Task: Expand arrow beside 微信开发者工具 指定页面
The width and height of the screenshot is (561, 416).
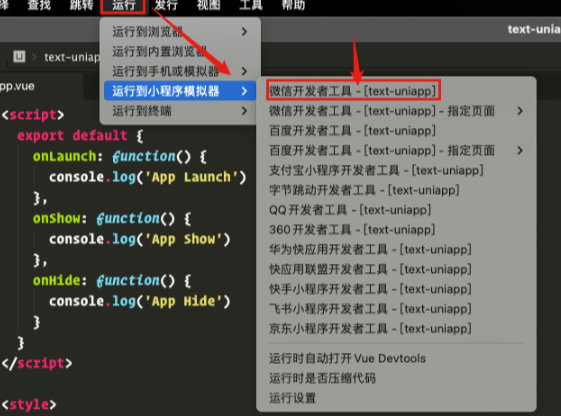Action: 520,111
